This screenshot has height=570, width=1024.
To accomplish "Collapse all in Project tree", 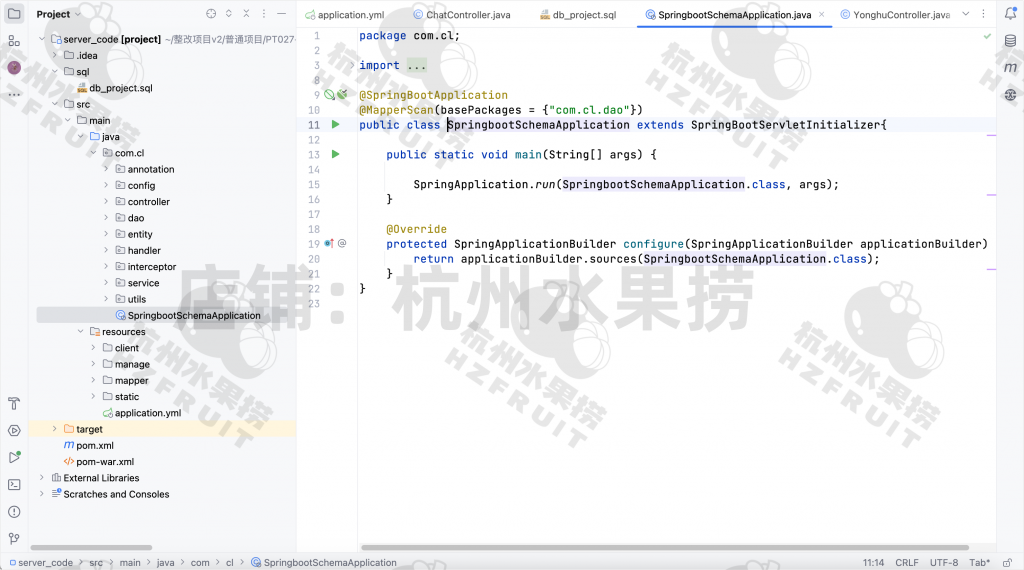I will [248, 14].
